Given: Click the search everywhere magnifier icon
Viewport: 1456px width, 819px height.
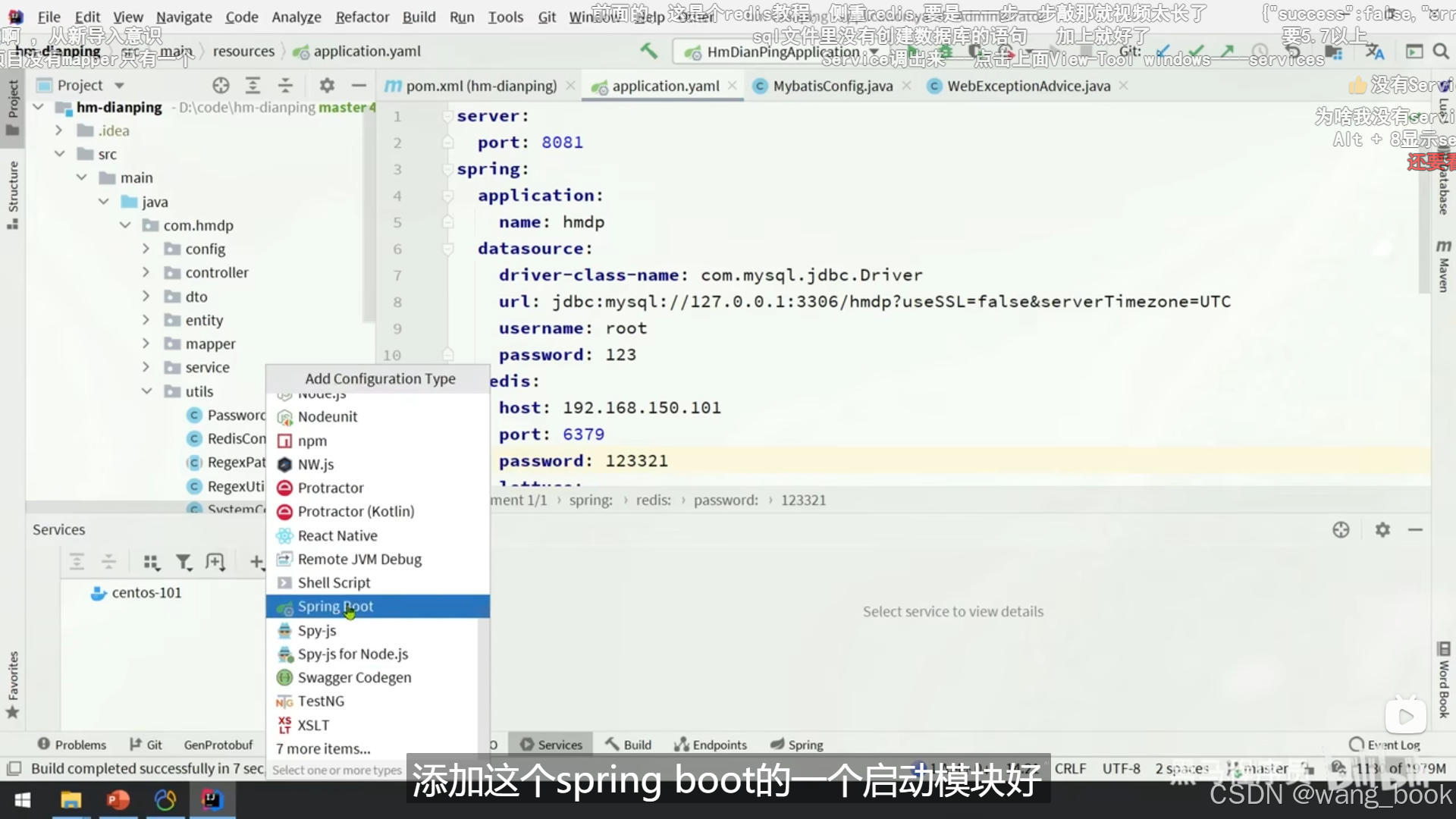Looking at the screenshot, I should coord(1441,52).
